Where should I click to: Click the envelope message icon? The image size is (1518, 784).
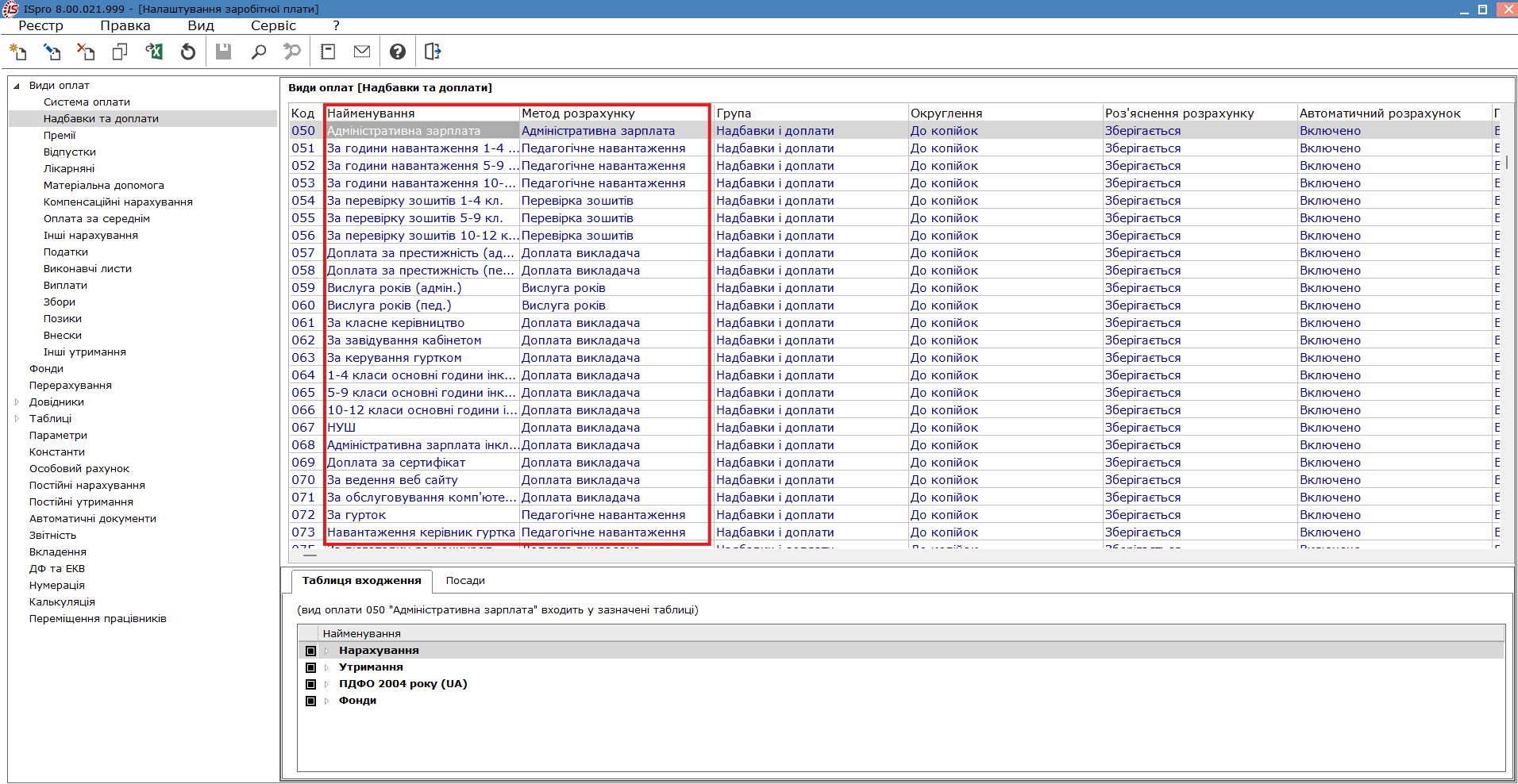coord(362,52)
